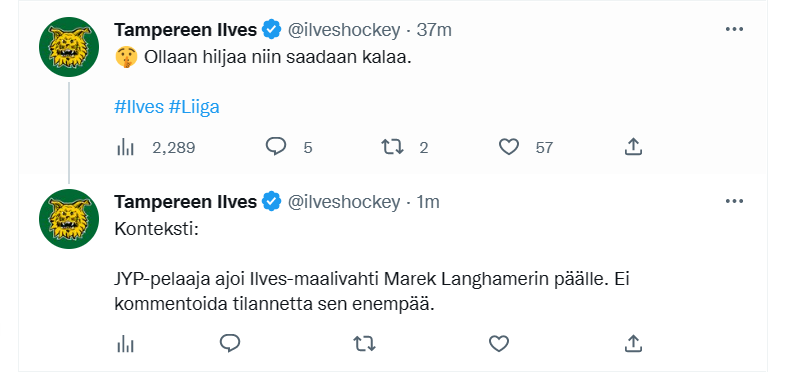
Task: View analytics of the Konteksti tweet
Action: [125, 344]
